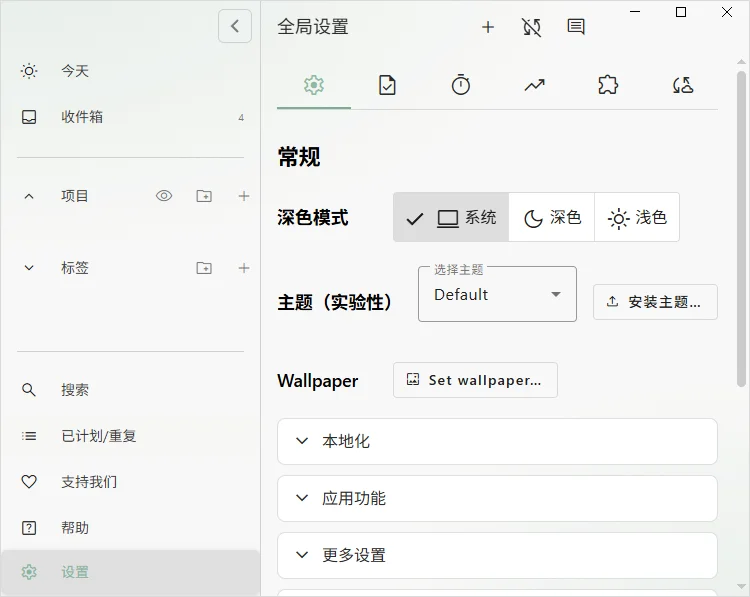Click the 全局设置 title
The image size is (750, 597).
click(x=313, y=27)
